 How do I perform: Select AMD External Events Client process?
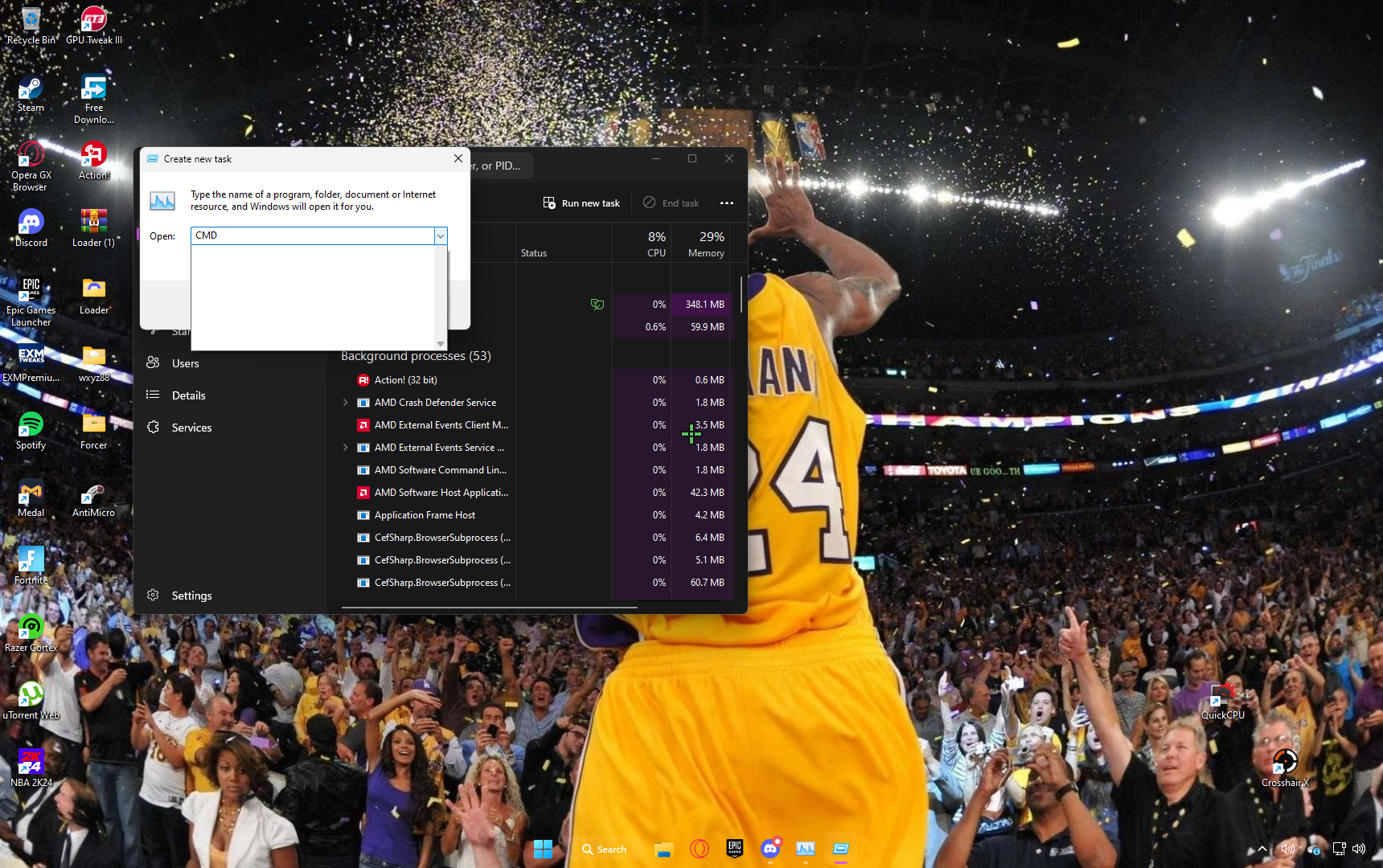(x=434, y=425)
